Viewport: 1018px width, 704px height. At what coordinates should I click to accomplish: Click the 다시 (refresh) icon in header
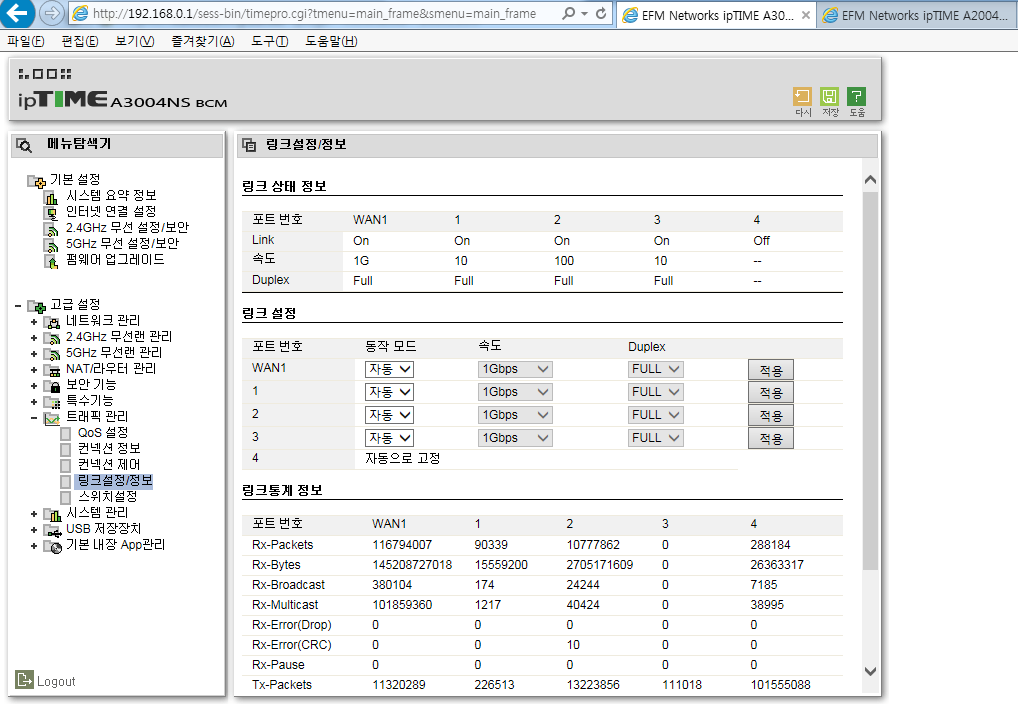[x=802, y=97]
